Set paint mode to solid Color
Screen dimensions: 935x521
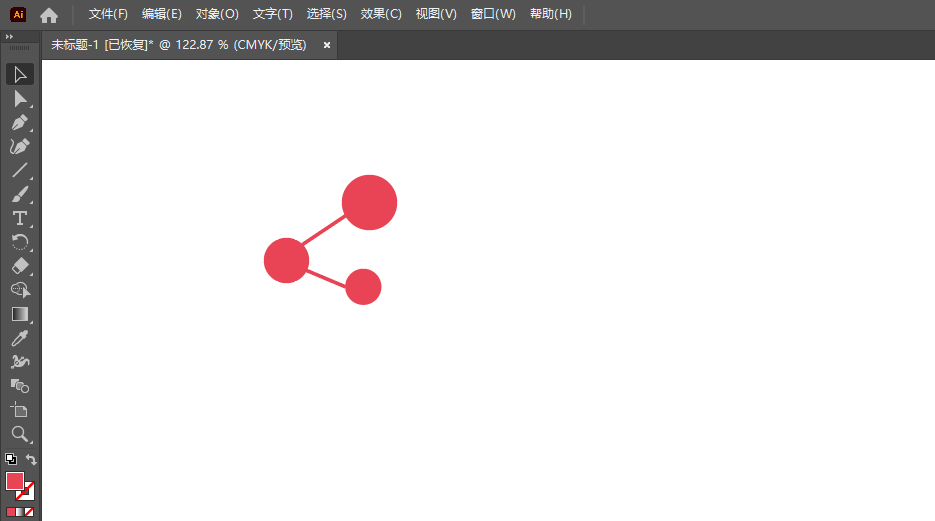tap(11, 511)
